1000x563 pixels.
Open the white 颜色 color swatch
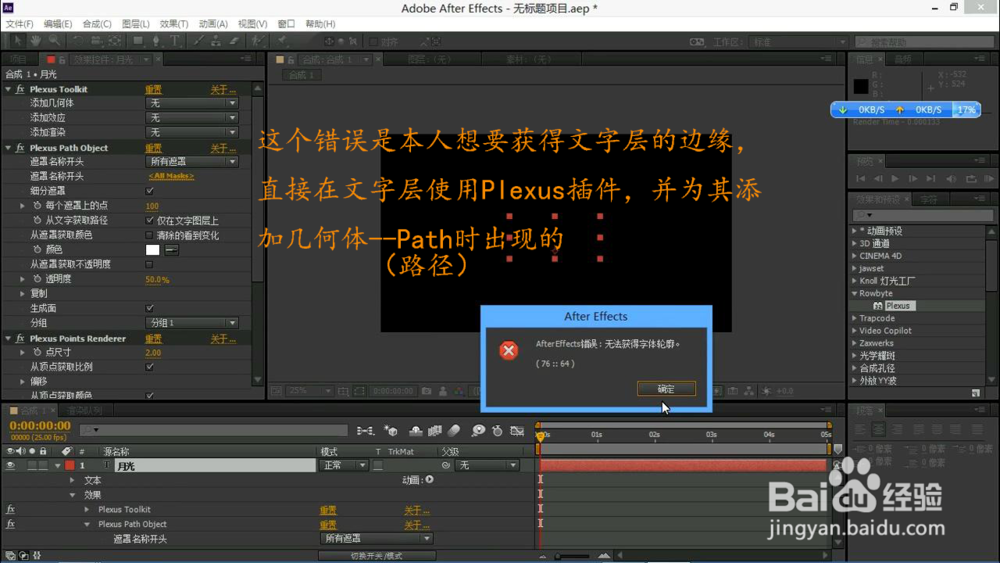pyautogui.click(x=152, y=250)
